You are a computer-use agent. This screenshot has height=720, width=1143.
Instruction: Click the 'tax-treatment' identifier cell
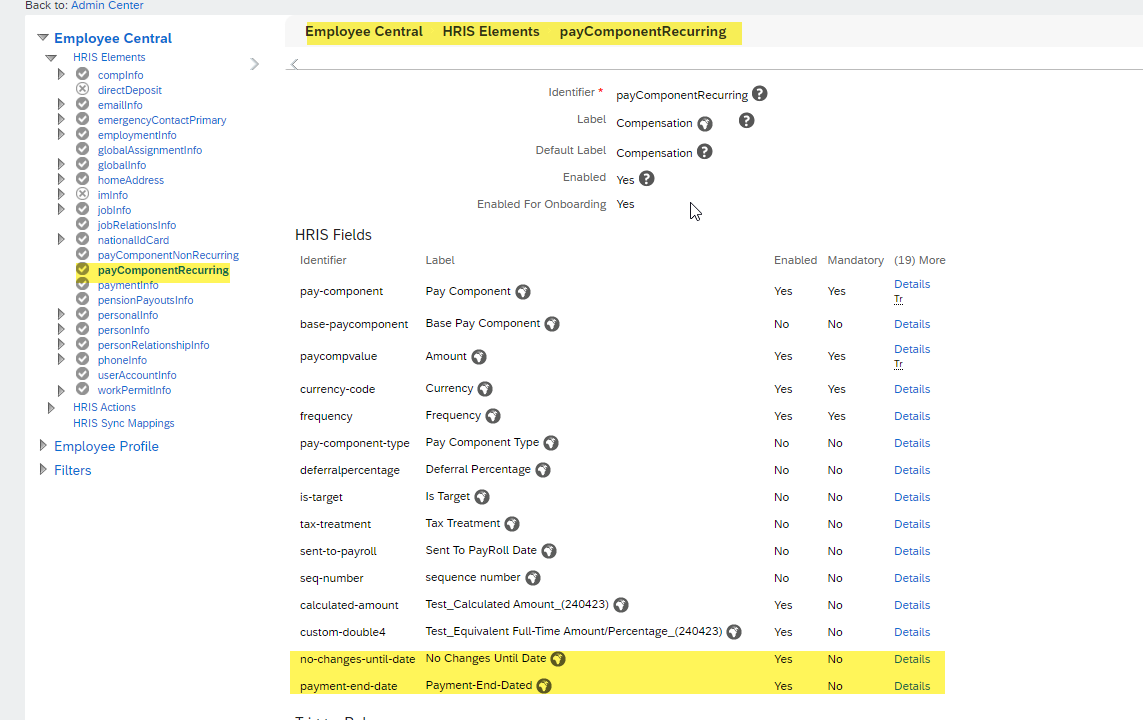pos(335,524)
